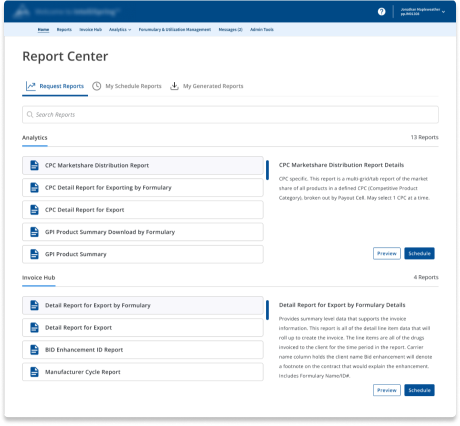This screenshot has width=460, height=426.
Task: Select Detail Report for Export by Formulary row
Action: click(x=143, y=305)
